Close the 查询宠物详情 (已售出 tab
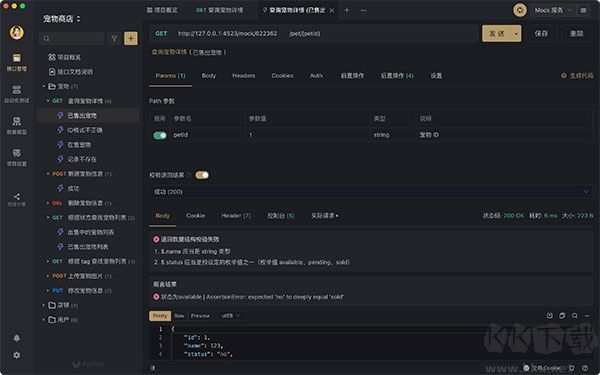This screenshot has width=600, height=375. tap(332, 10)
